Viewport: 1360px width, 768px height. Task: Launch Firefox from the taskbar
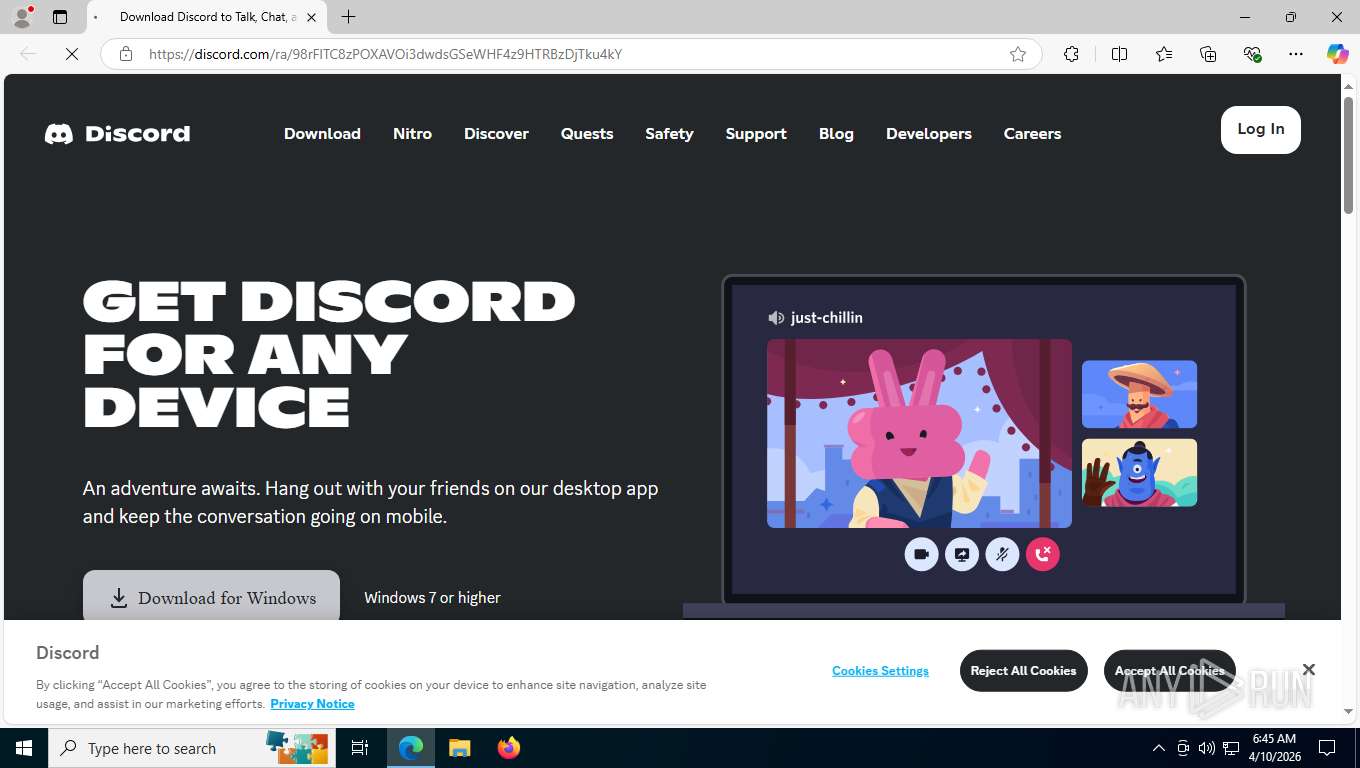click(x=509, y=748)
